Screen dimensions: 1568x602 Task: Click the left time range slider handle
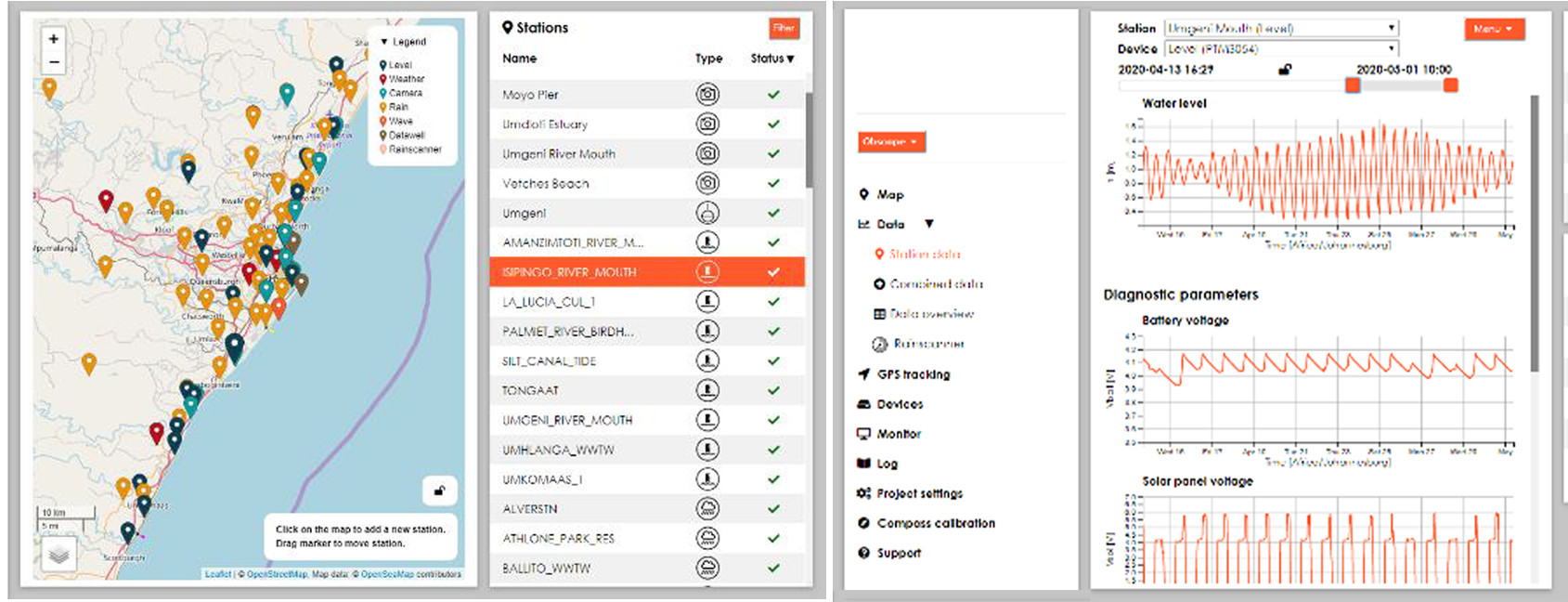tap(1353, 85)
